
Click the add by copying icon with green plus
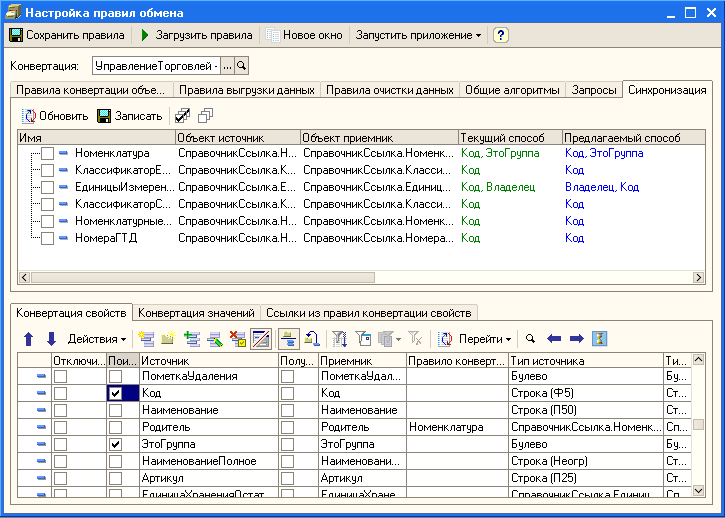191,339
